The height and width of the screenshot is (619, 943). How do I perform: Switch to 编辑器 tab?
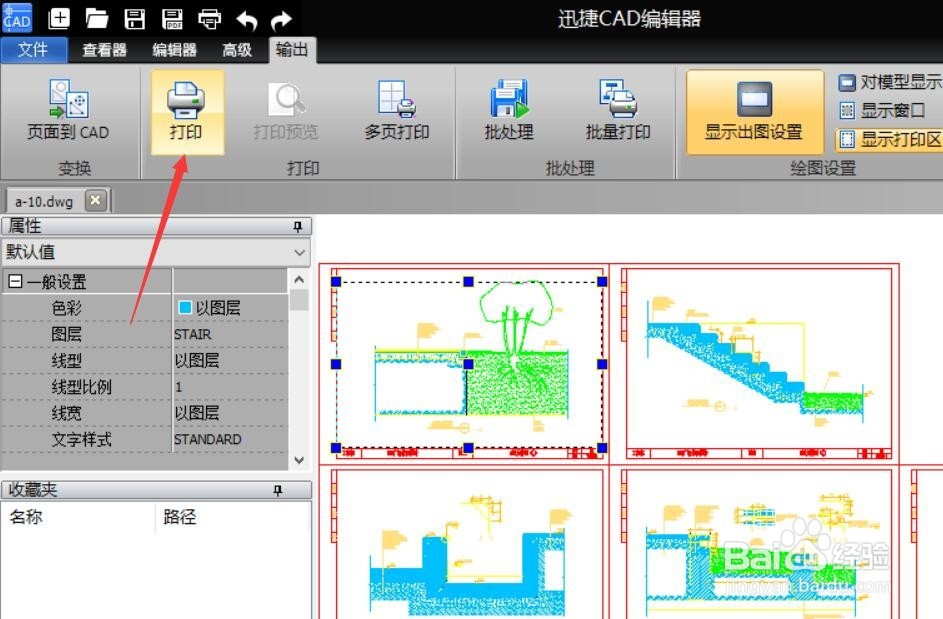[174, 49]
